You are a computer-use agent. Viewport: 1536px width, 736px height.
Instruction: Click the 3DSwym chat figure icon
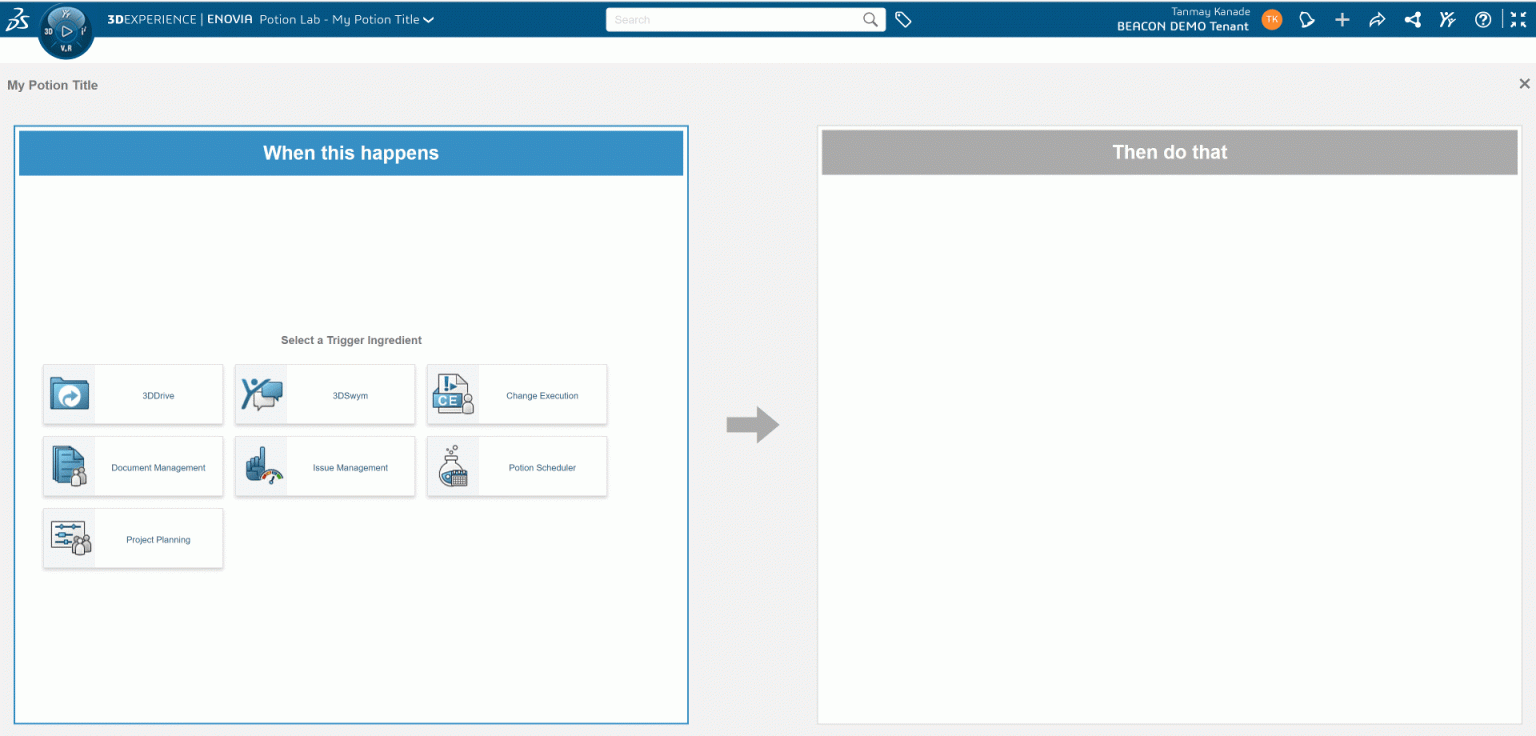click(262, 395)
